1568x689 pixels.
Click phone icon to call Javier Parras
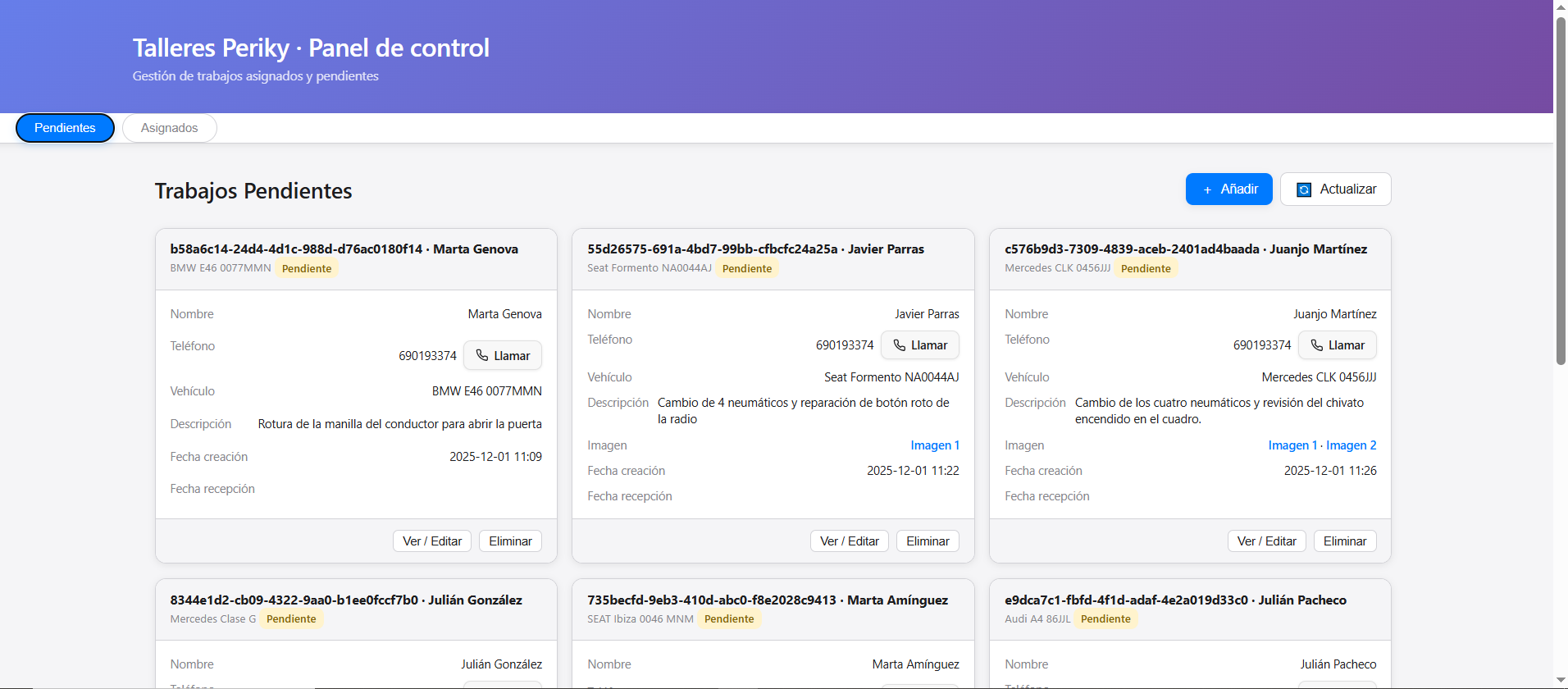tap(900, 345)
